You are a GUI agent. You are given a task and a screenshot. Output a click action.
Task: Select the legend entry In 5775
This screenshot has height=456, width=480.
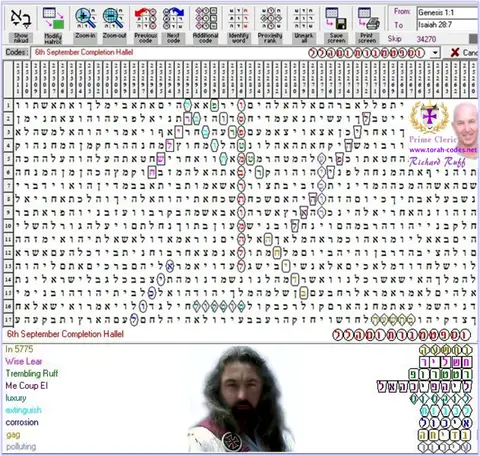pos(19,349)
